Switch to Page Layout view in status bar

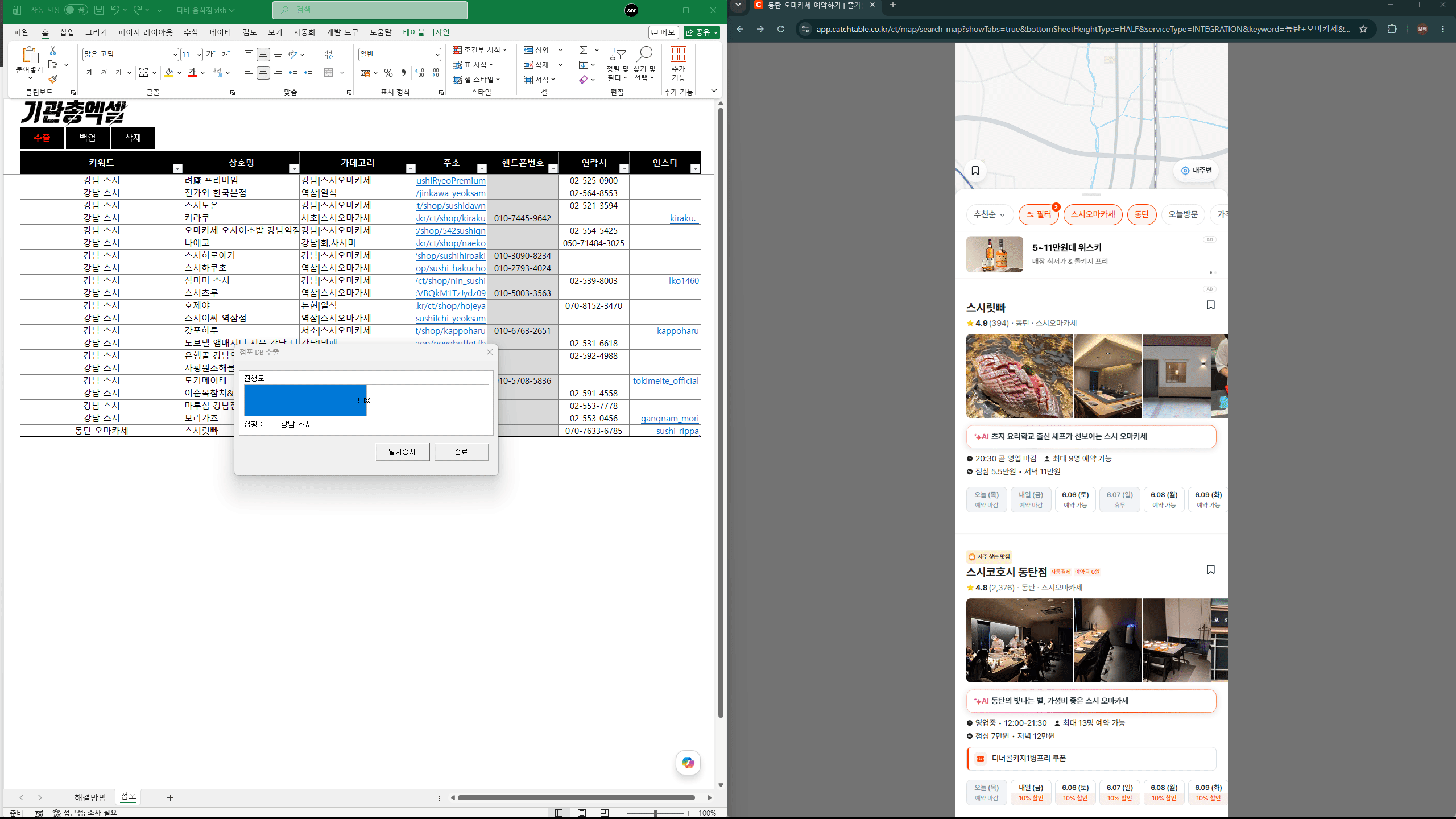(x=582, y=813)
